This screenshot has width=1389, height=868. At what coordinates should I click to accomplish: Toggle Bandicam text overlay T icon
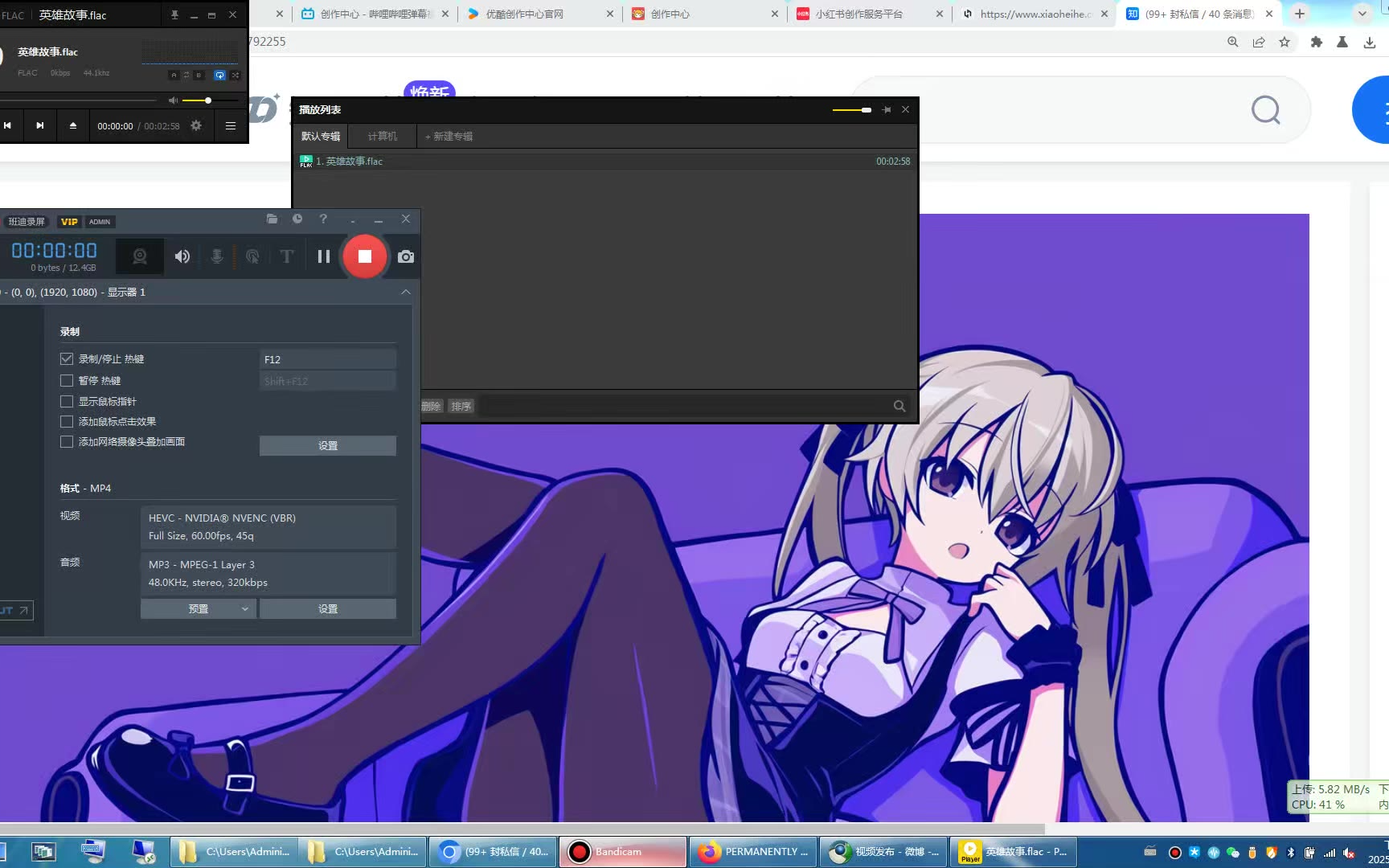287,256
